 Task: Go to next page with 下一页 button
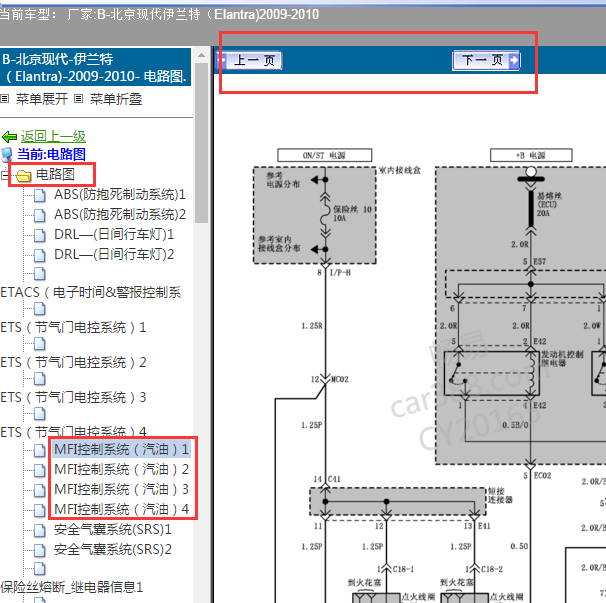(486, 60)
